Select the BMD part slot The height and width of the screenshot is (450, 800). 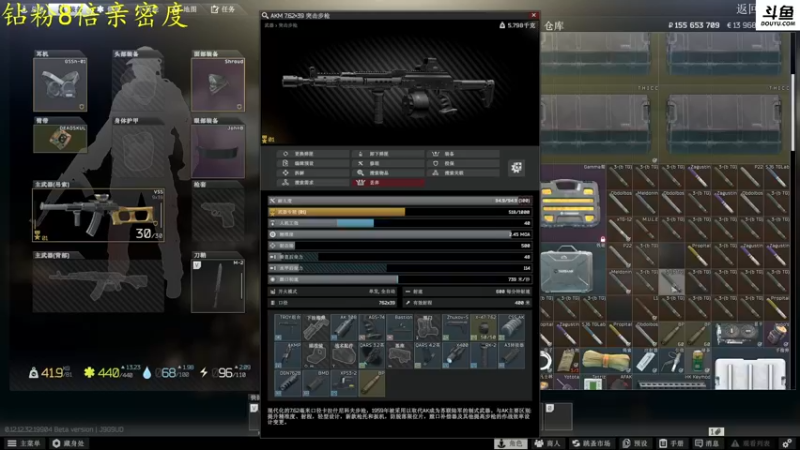click(316, 384)
